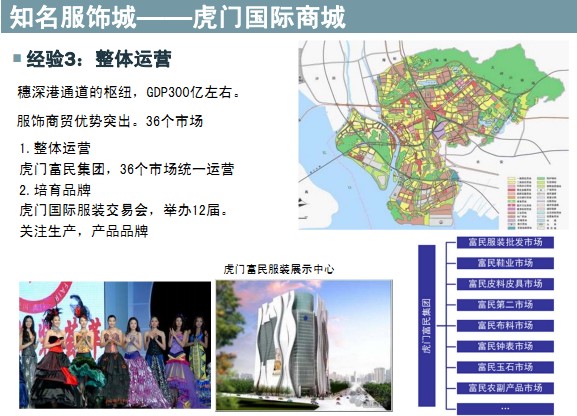Viewport: 577px width, 416px height.
Task: Select the 富民第二市场 box
Action: point(505,304)
